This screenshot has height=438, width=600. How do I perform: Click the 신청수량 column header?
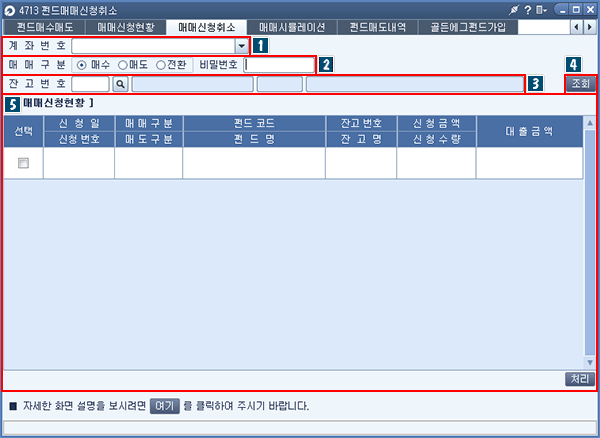tap(437, 139)
